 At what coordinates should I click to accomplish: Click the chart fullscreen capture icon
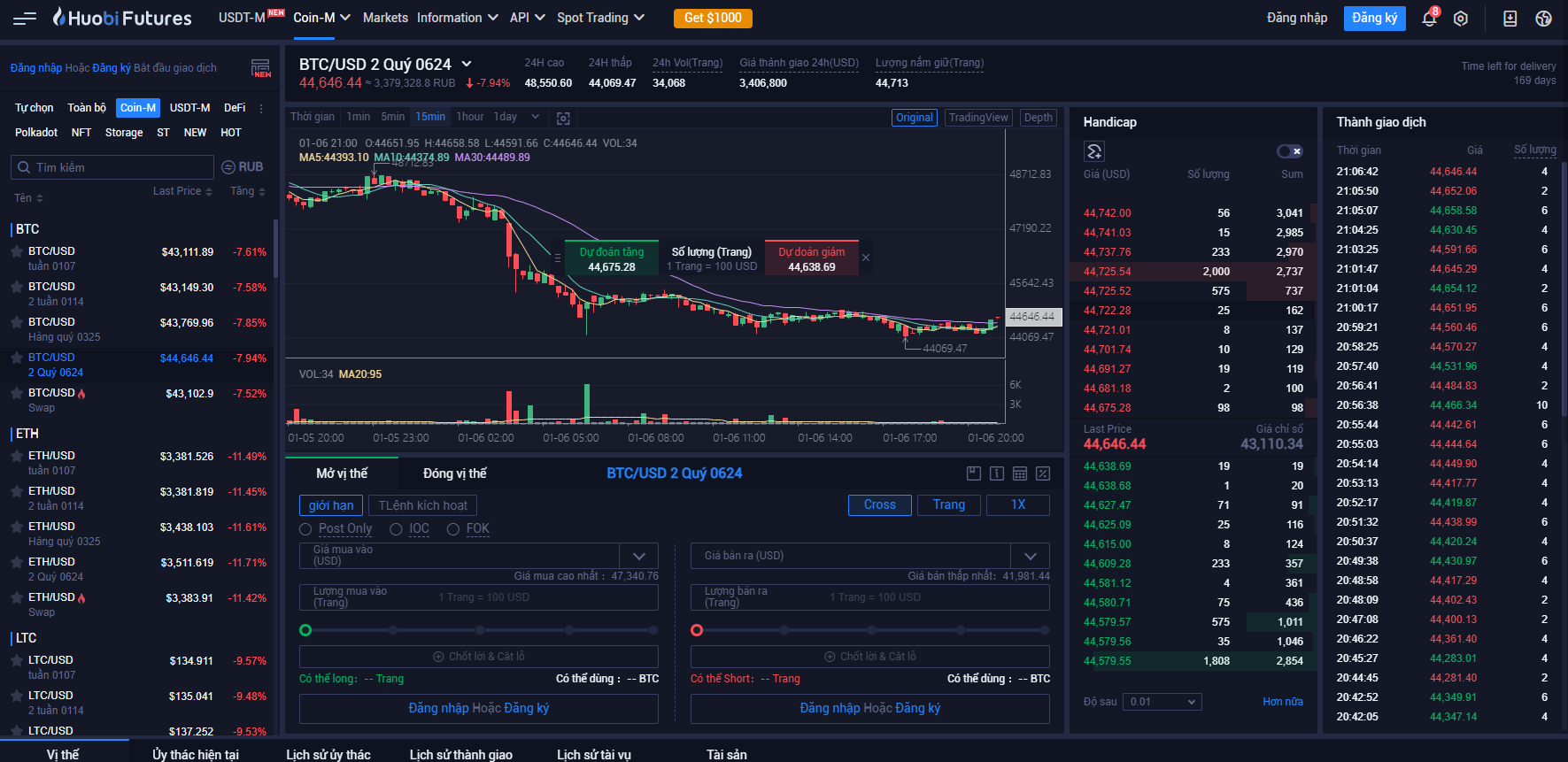[x=563, y=118]
